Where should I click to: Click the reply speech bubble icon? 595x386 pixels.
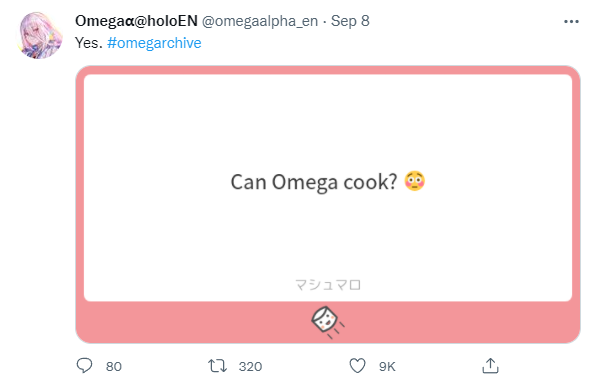point(84,366)
